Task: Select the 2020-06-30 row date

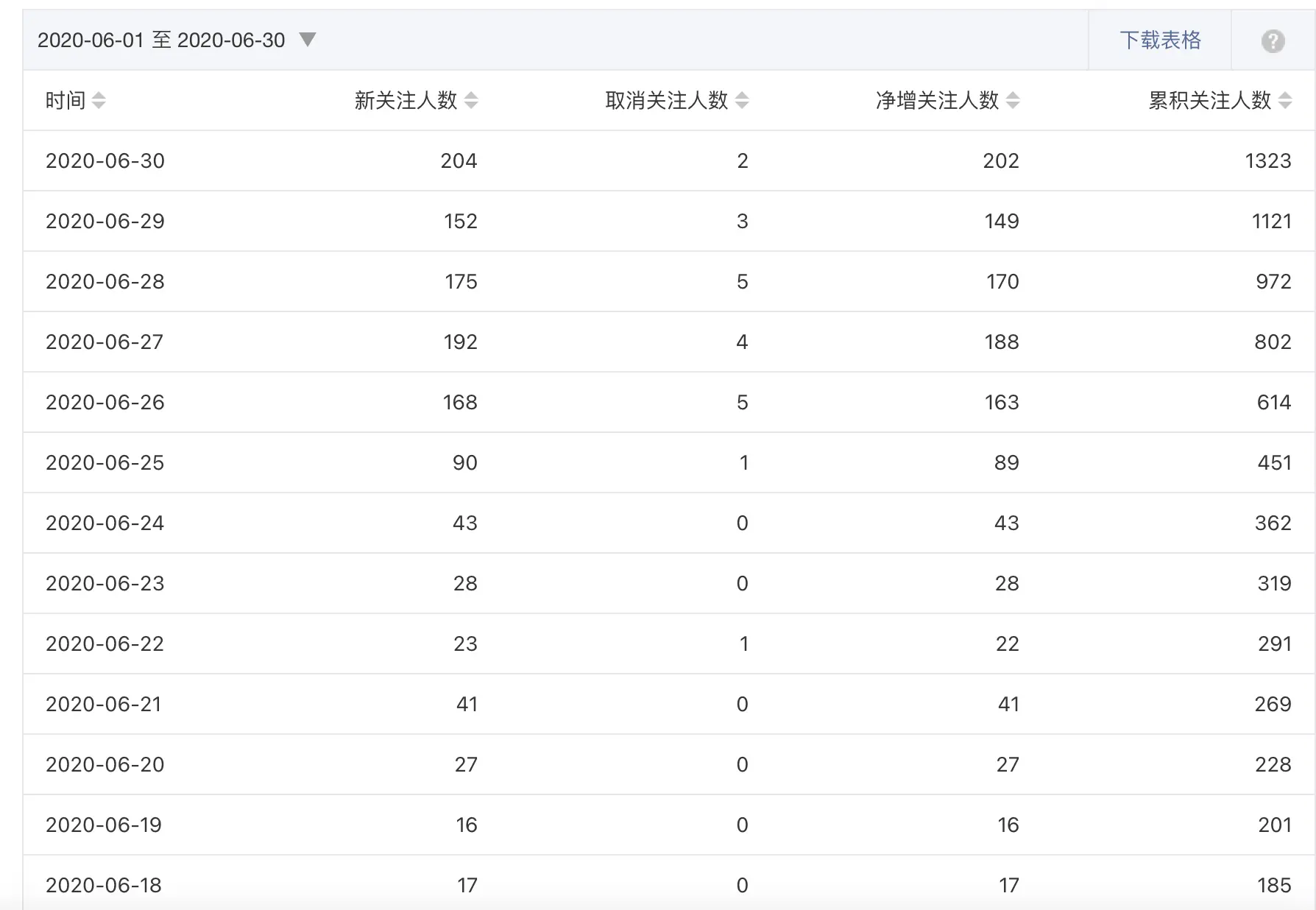Action: [x=105, y=161]
